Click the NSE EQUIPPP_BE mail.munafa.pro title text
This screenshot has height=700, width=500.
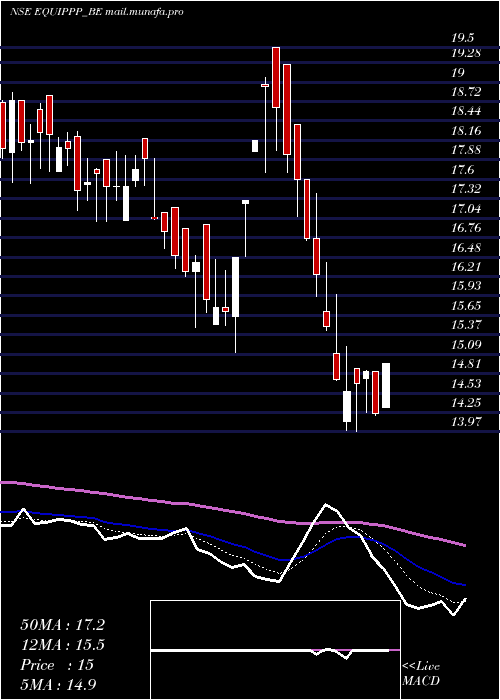(x=96, y=12)
